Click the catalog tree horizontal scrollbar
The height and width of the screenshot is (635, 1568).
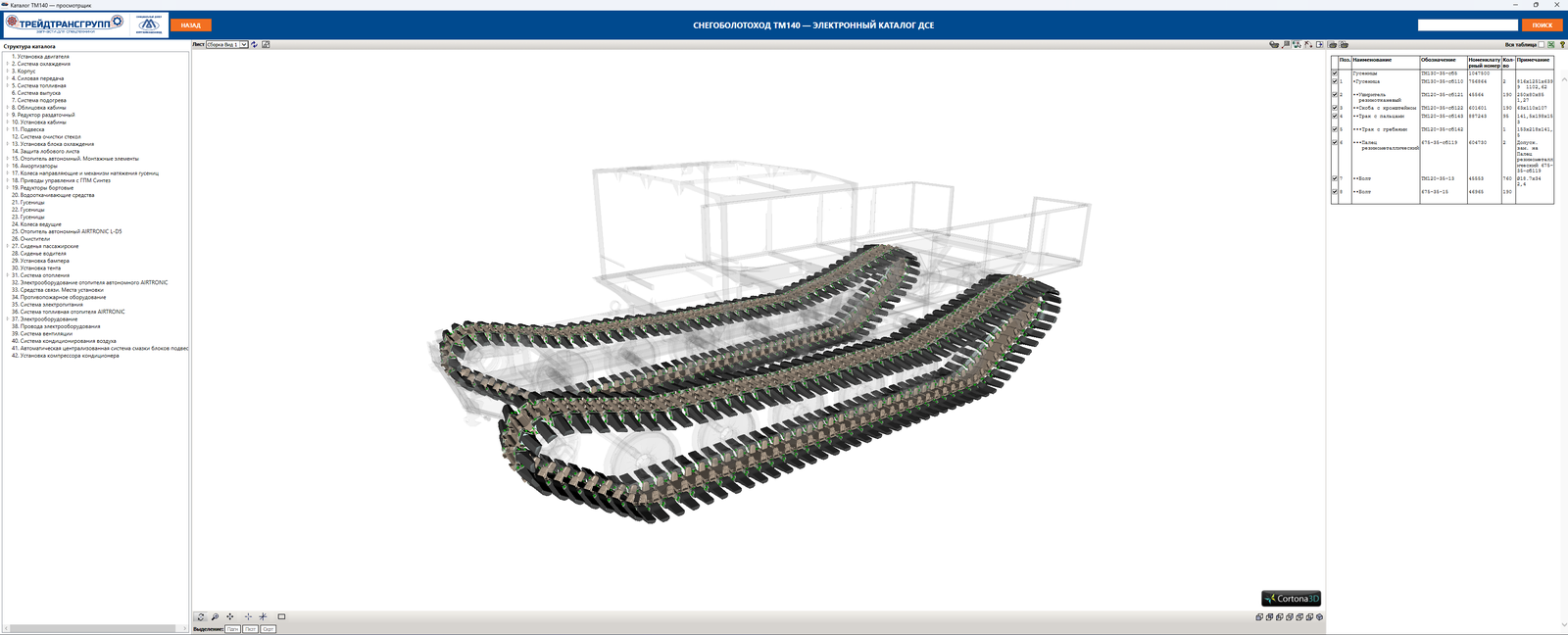[x=95, y=628]
